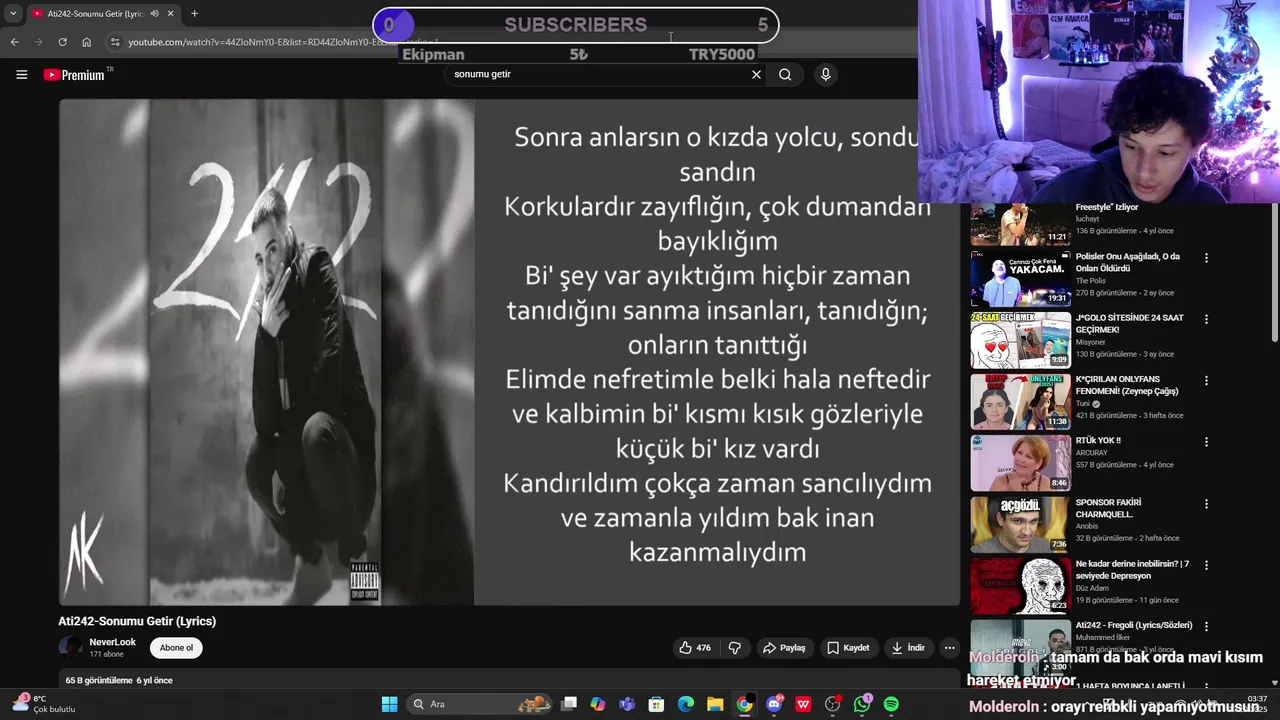The image size is (1280, 720).
Task: Mute tab audio via speaker icon
Action: pos(154,14)
